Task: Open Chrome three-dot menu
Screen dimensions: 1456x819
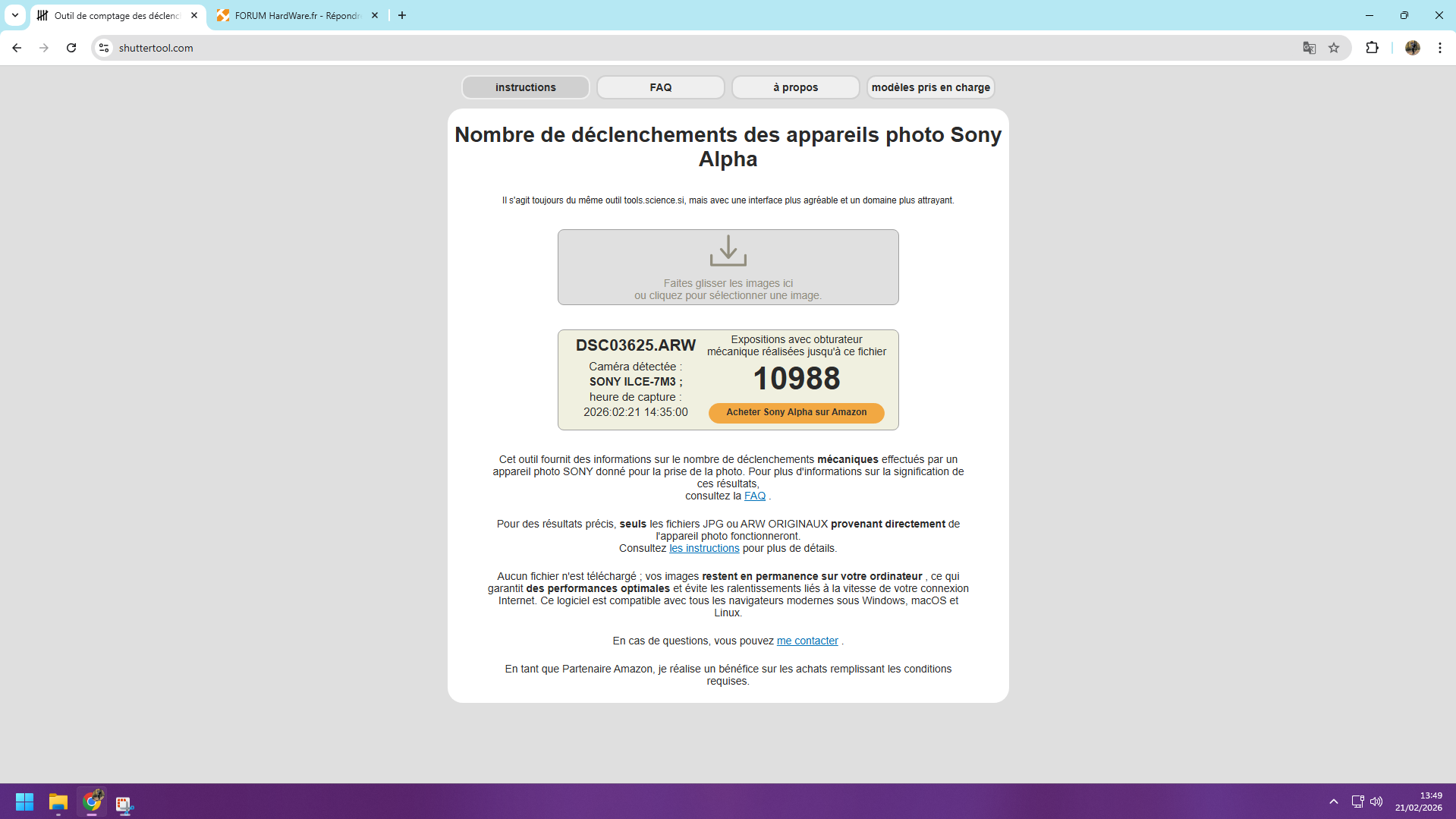Action: pyautogui.click(x=1439, y=48)
